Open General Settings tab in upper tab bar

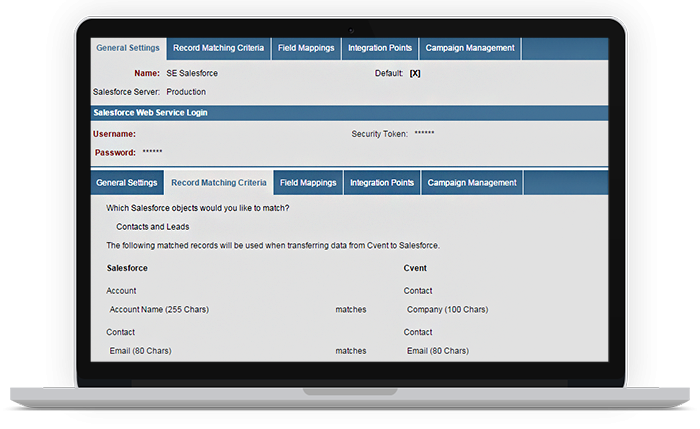[x=128, y=48]
